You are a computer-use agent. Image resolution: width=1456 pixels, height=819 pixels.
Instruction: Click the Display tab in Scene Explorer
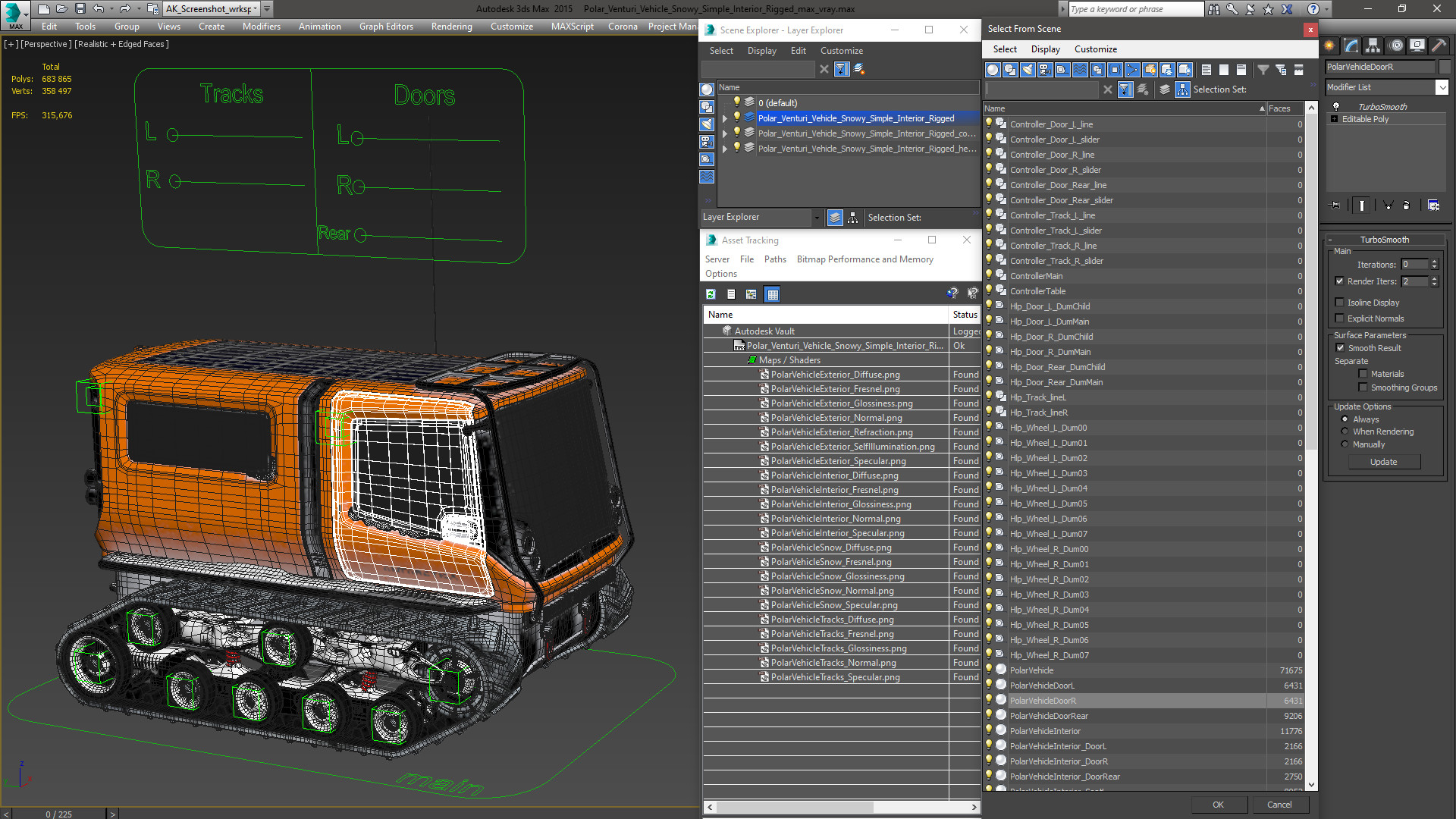pyautogui.click(x=759, y=49)
